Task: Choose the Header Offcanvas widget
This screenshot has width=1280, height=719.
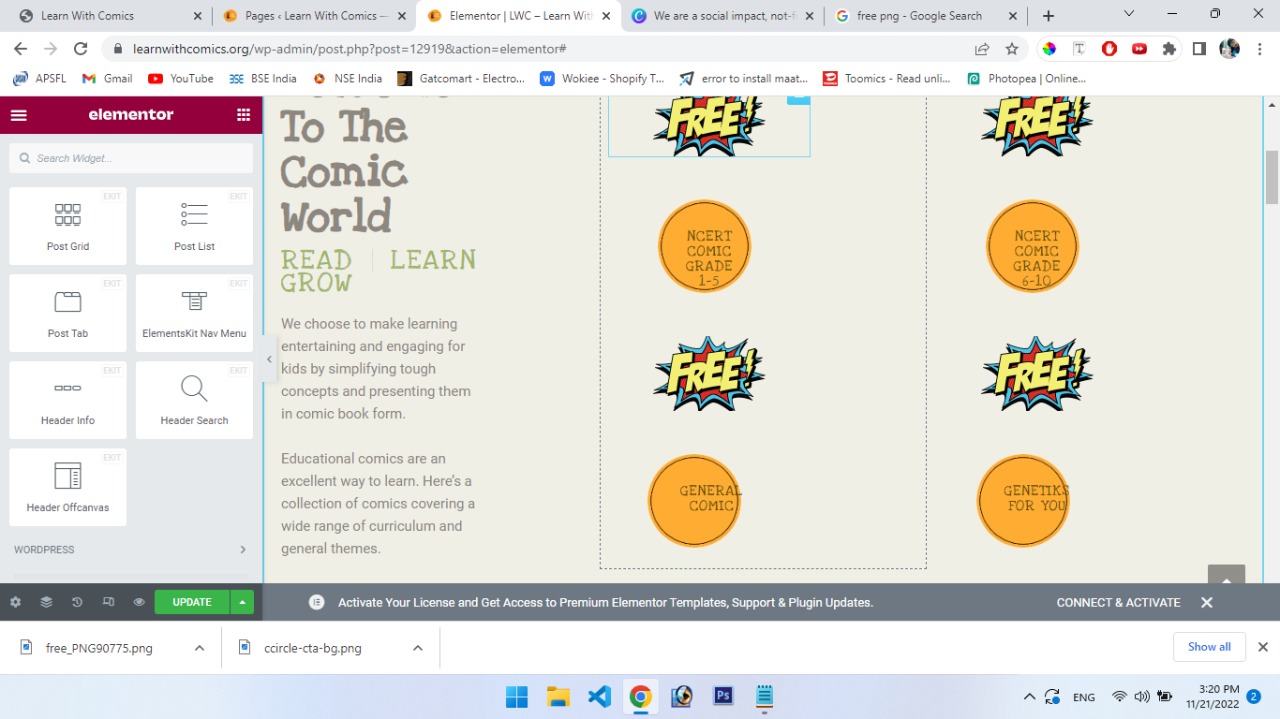Action: tap(67, 486)
